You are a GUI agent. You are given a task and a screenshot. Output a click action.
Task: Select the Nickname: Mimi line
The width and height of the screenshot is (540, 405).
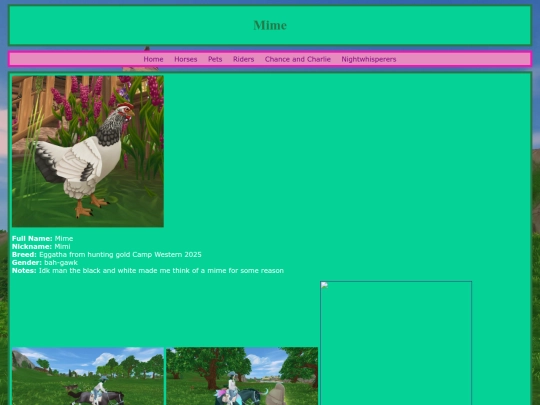coord(41,247)
